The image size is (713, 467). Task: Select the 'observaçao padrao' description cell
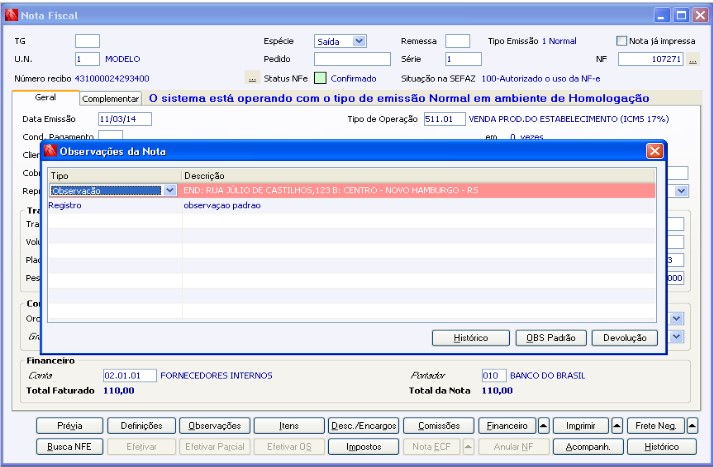tap(418, 205)
